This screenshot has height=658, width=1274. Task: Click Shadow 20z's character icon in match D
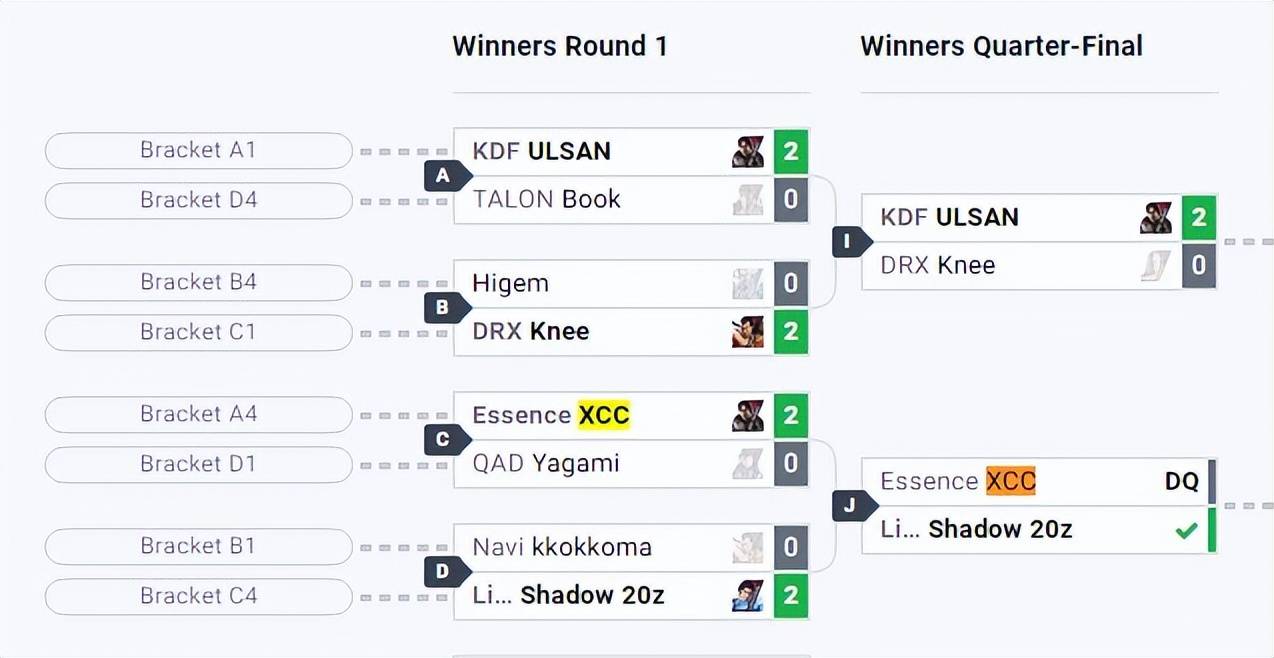point(747,596)
